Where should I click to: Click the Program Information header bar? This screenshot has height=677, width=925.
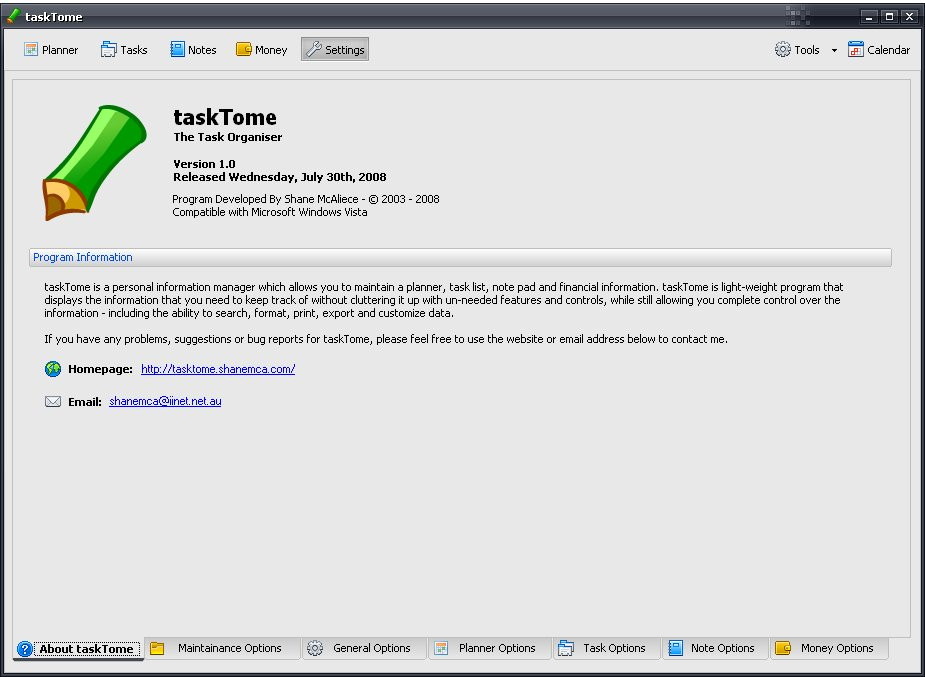tap(460, 257)
